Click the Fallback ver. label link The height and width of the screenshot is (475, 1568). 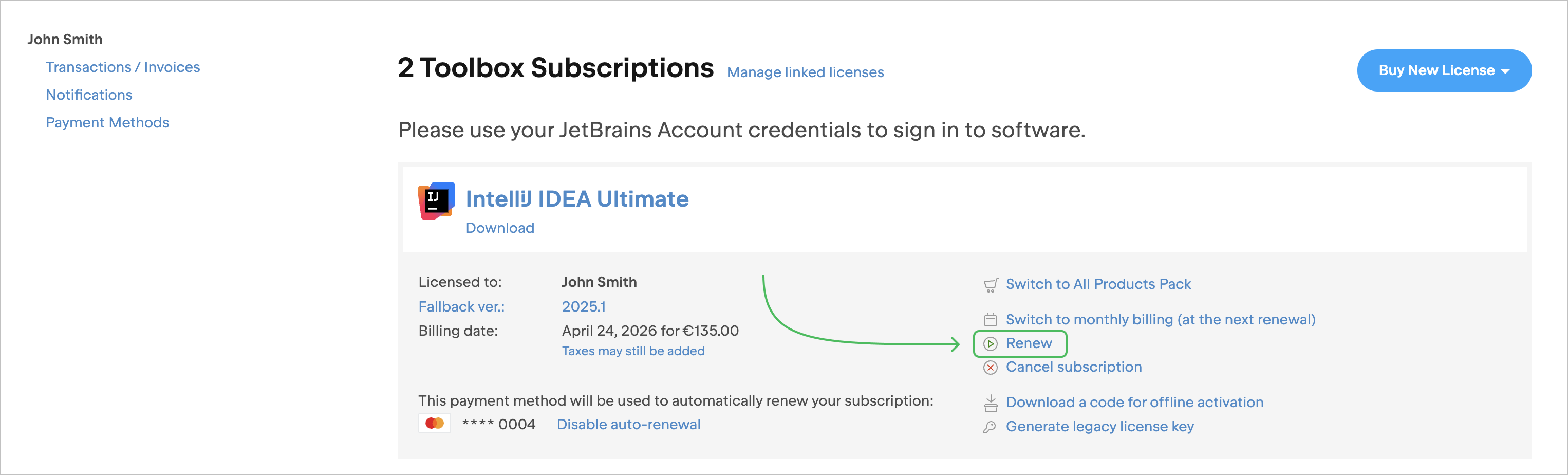click(x=461, y=307)
